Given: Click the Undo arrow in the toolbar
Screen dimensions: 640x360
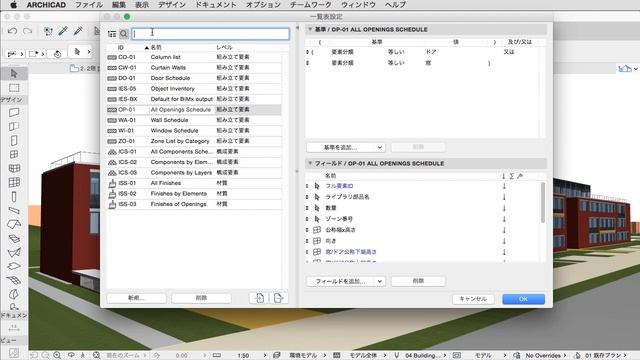Looking at the screenshot, I should click(12, 31).
